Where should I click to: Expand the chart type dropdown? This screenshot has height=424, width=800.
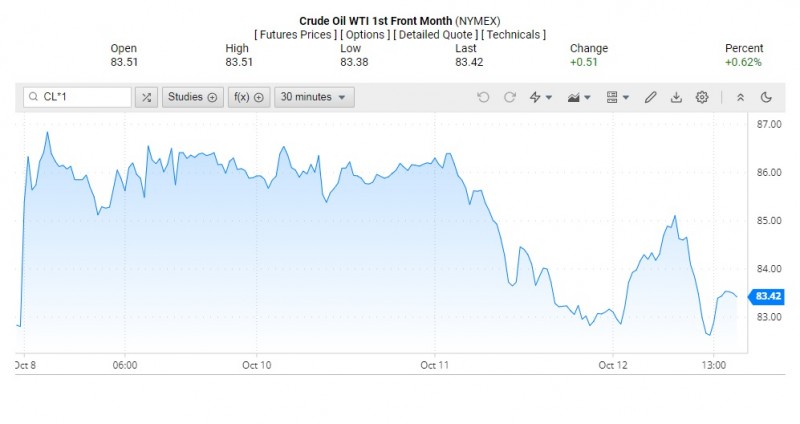click(x=578, y=97)
